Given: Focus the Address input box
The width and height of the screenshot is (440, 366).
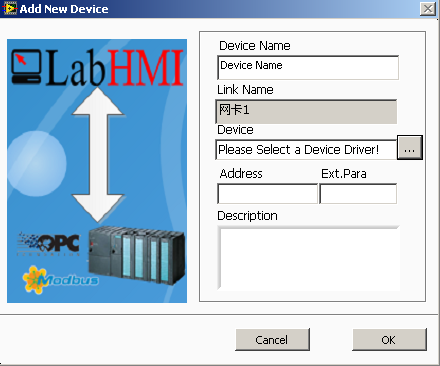Looking at the screenshot, I should coord(267,193).
